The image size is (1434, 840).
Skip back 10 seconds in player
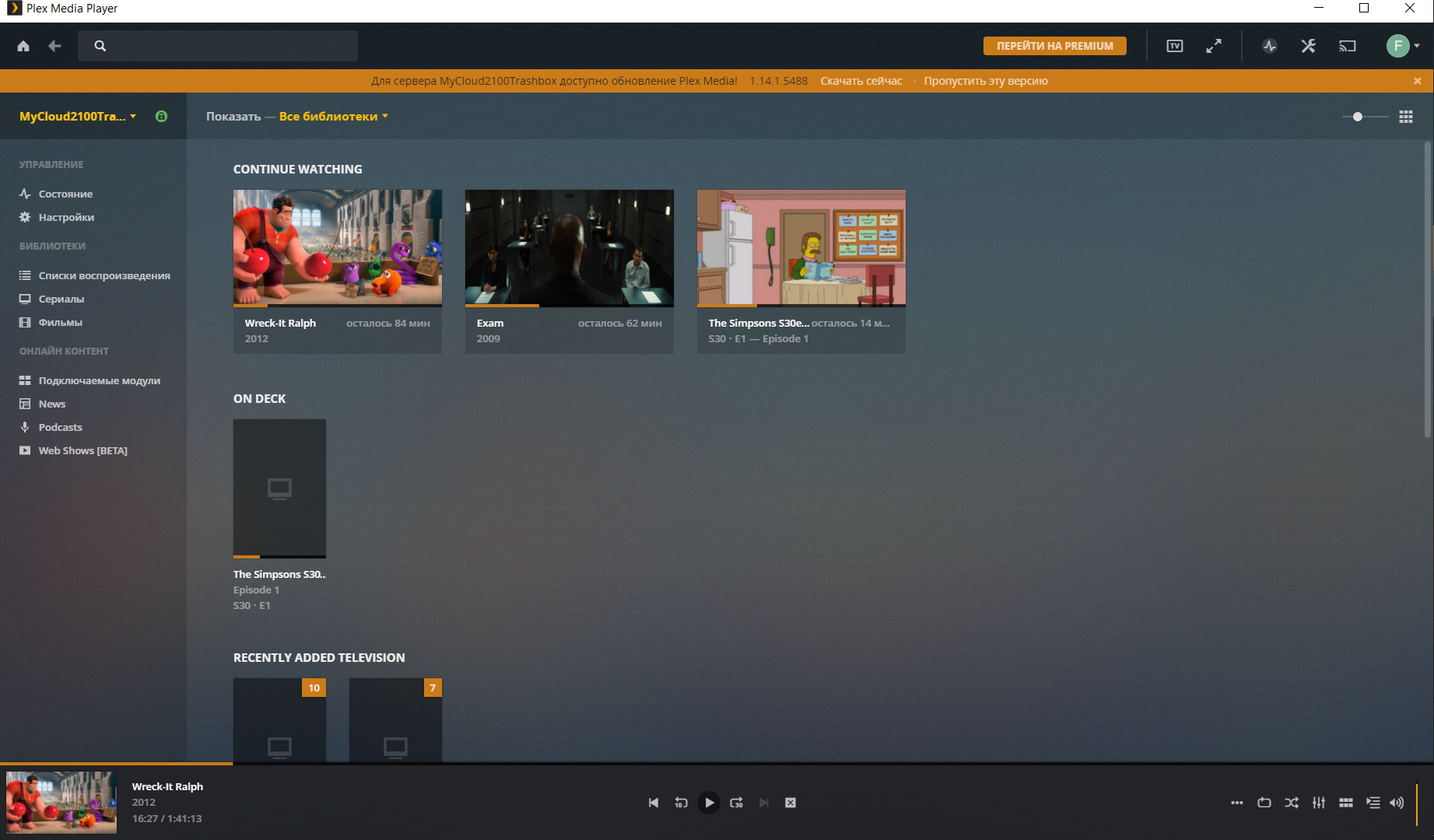coord(681,803)
